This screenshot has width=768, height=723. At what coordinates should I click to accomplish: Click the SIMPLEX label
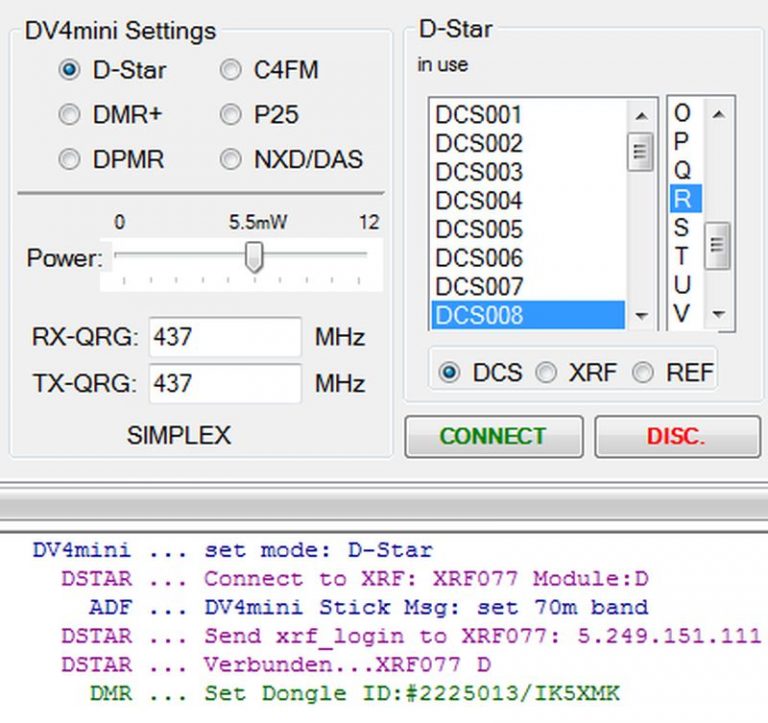179,435
